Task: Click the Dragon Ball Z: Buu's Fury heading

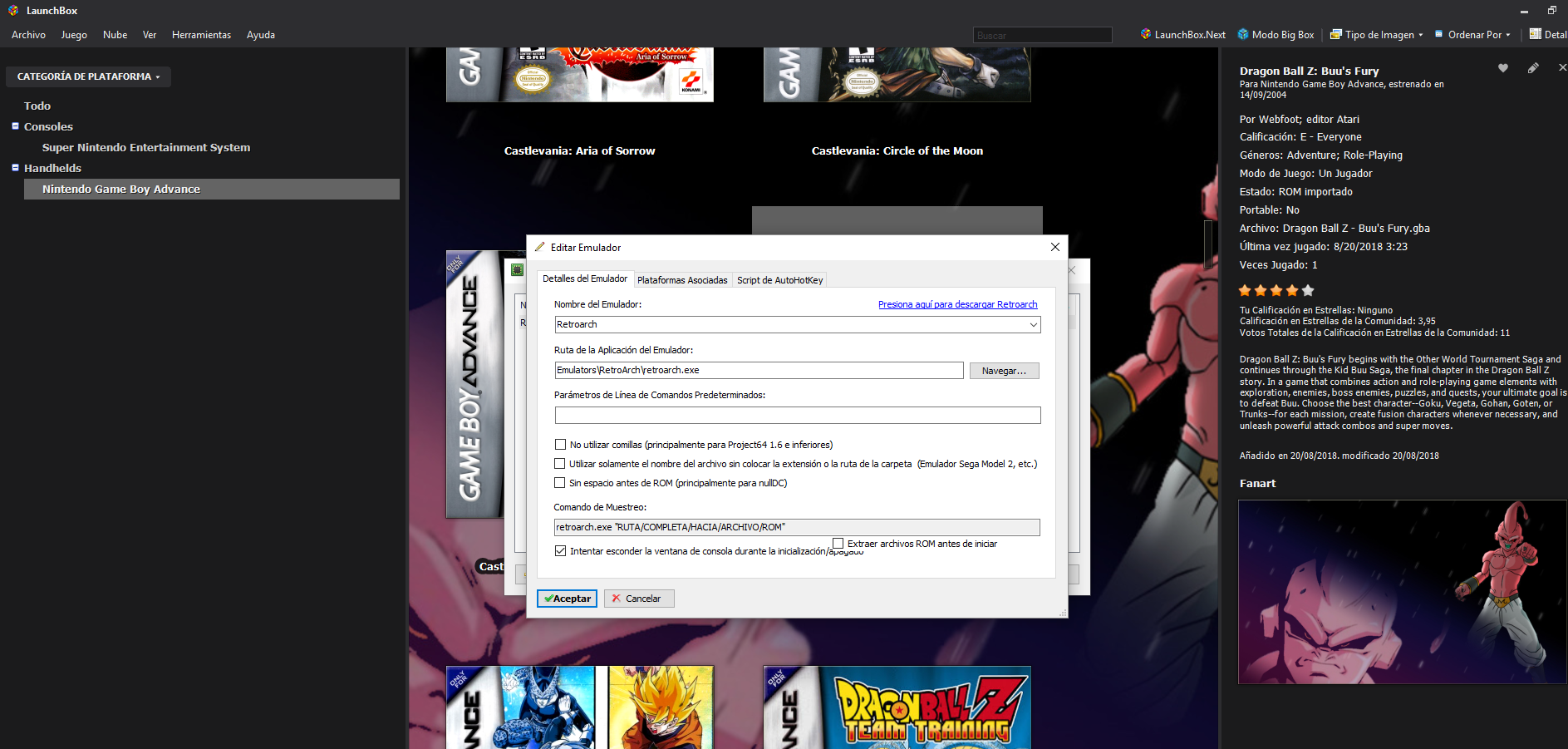Action: 1309,71
